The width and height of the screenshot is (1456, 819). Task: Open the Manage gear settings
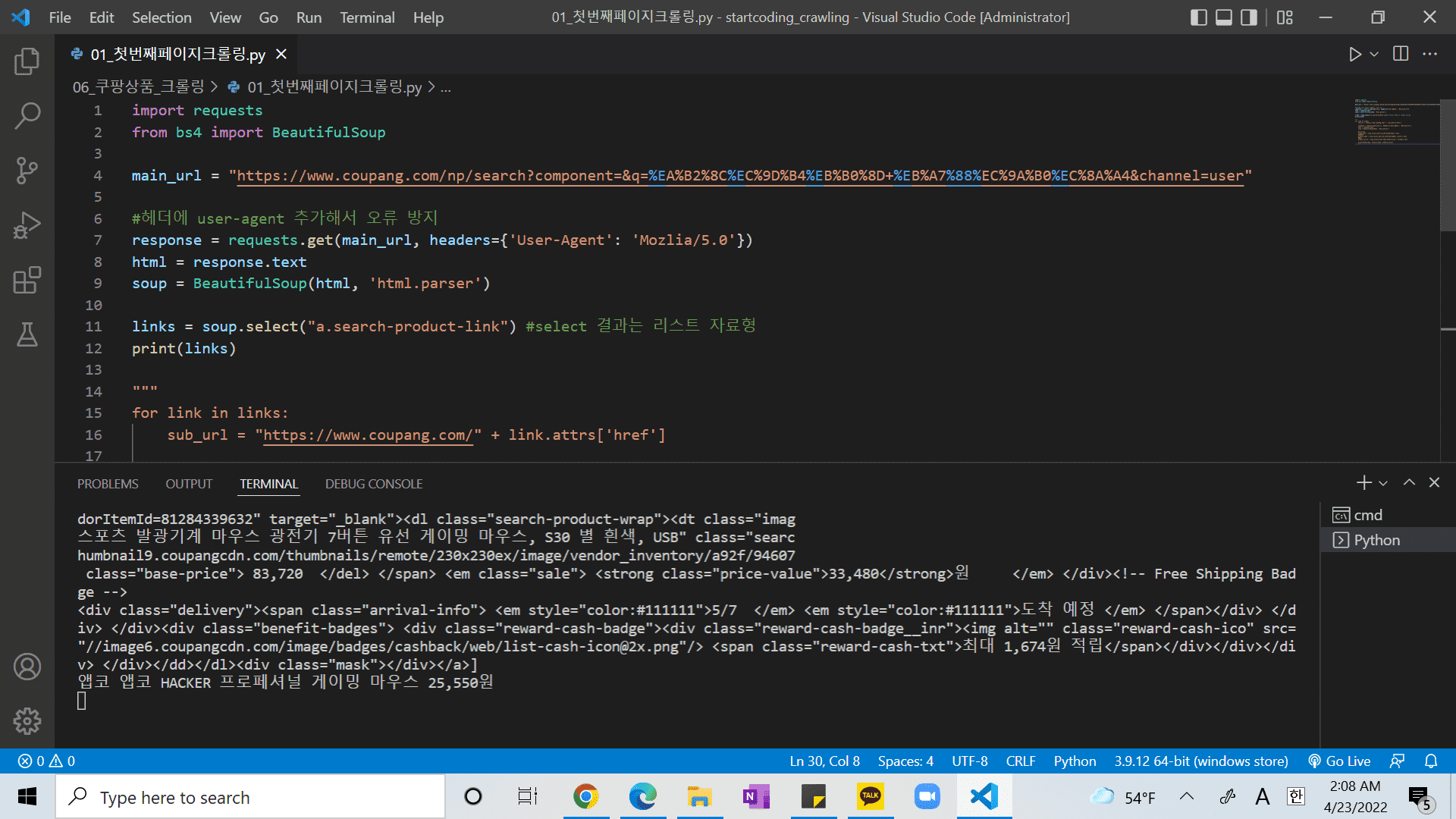click(27, 721)
